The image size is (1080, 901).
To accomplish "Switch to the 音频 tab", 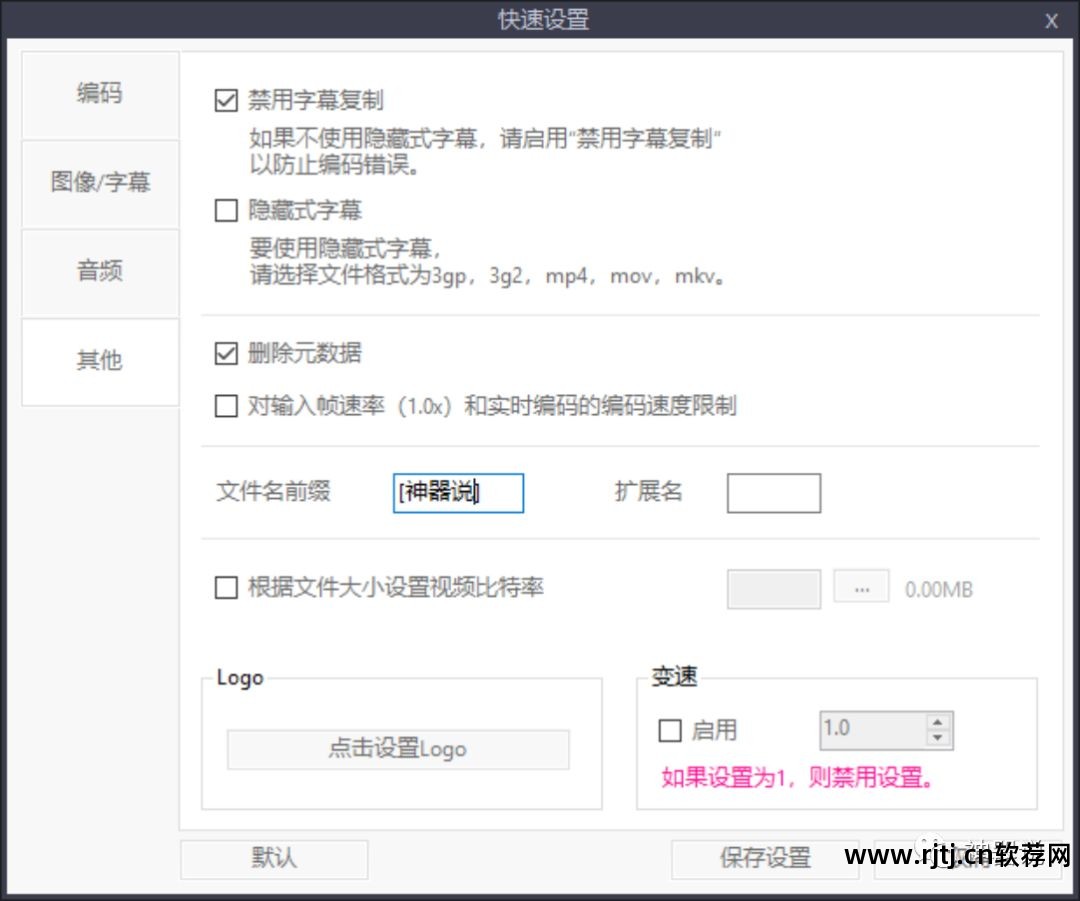I will 99,272.
